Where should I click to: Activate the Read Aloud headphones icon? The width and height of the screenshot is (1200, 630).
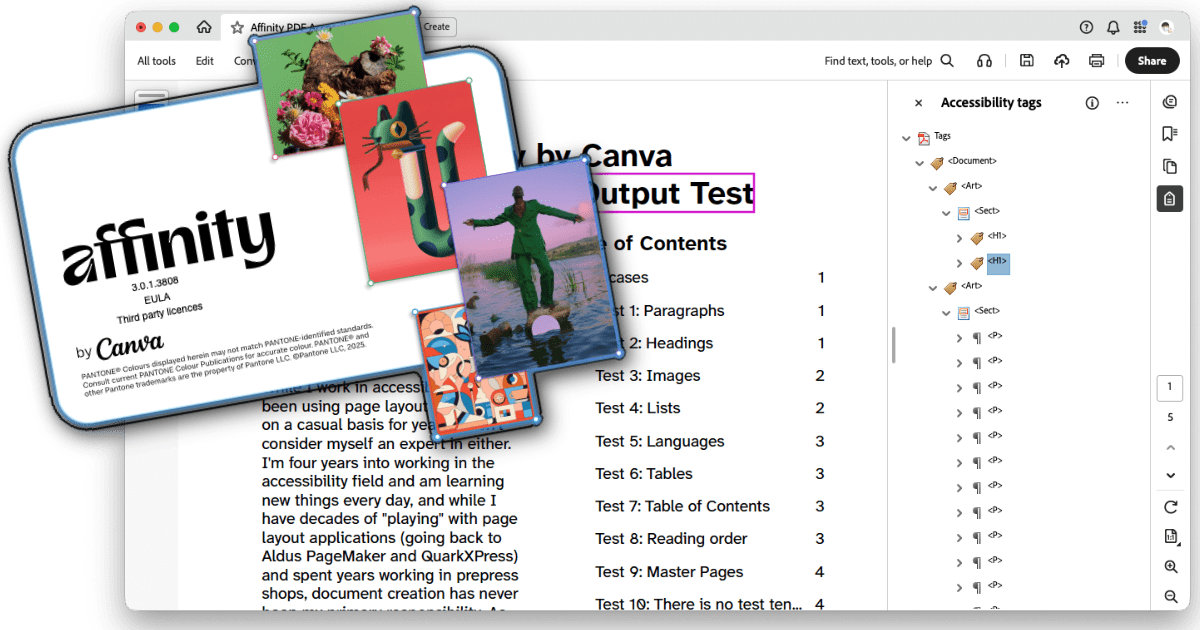pyautogui.click(x=984, y=60)
